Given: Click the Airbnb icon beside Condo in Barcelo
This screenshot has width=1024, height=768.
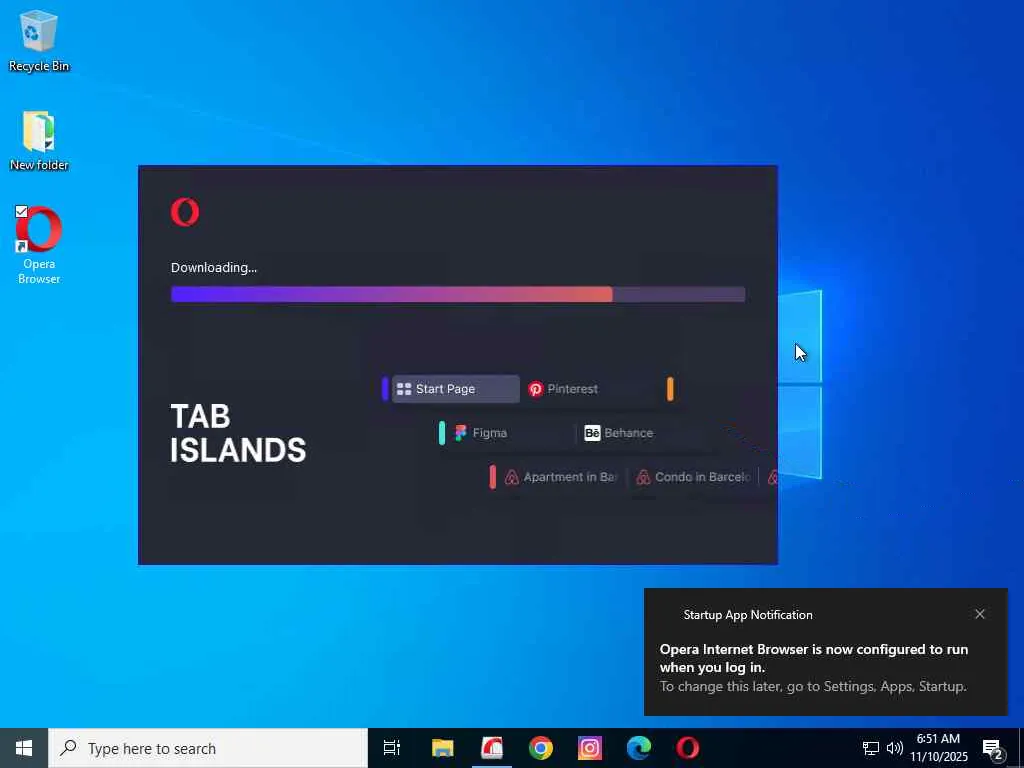Looking at the screenshot, I should (643, 477).
